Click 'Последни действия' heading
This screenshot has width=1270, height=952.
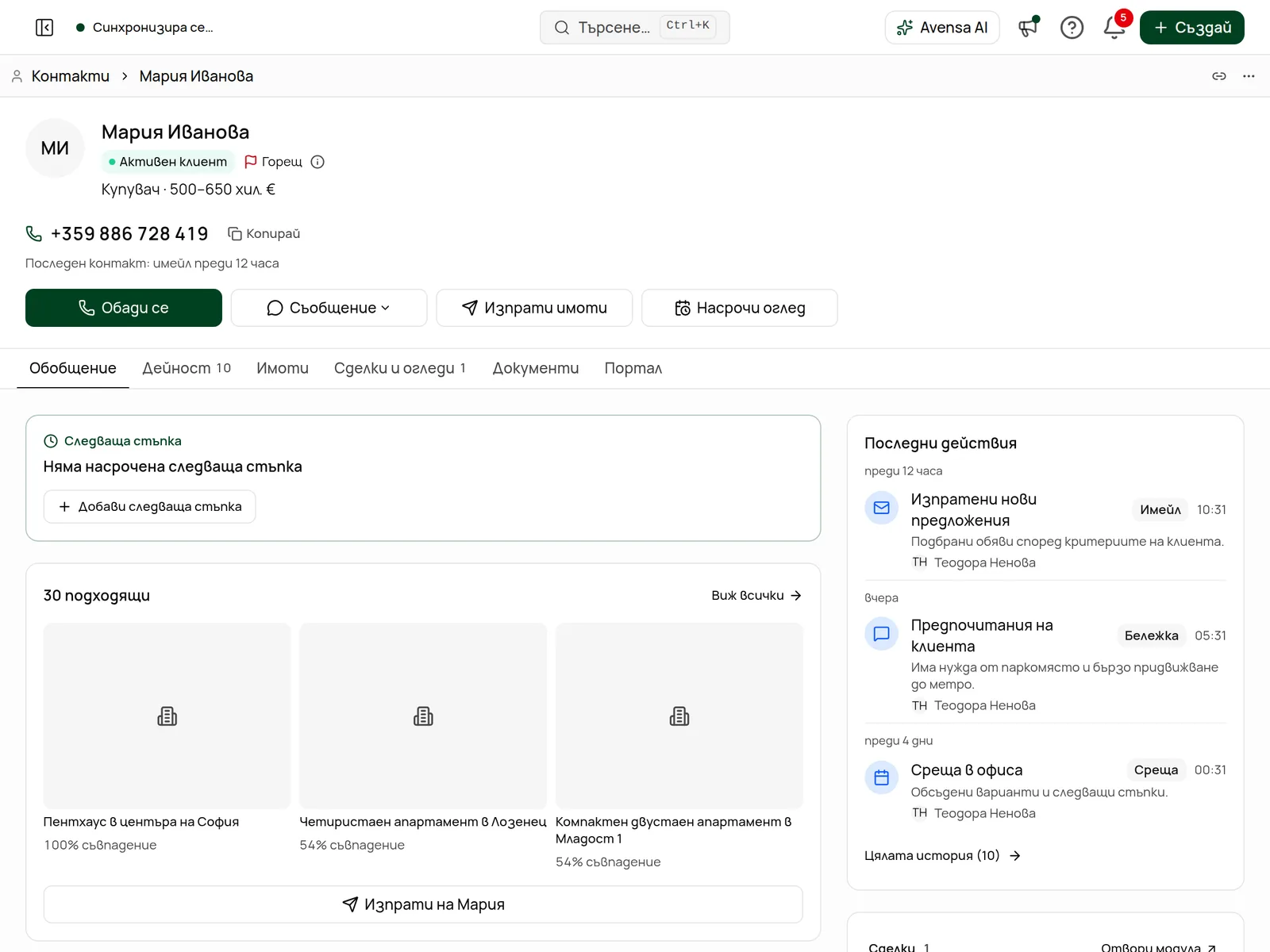pos(941,443)
